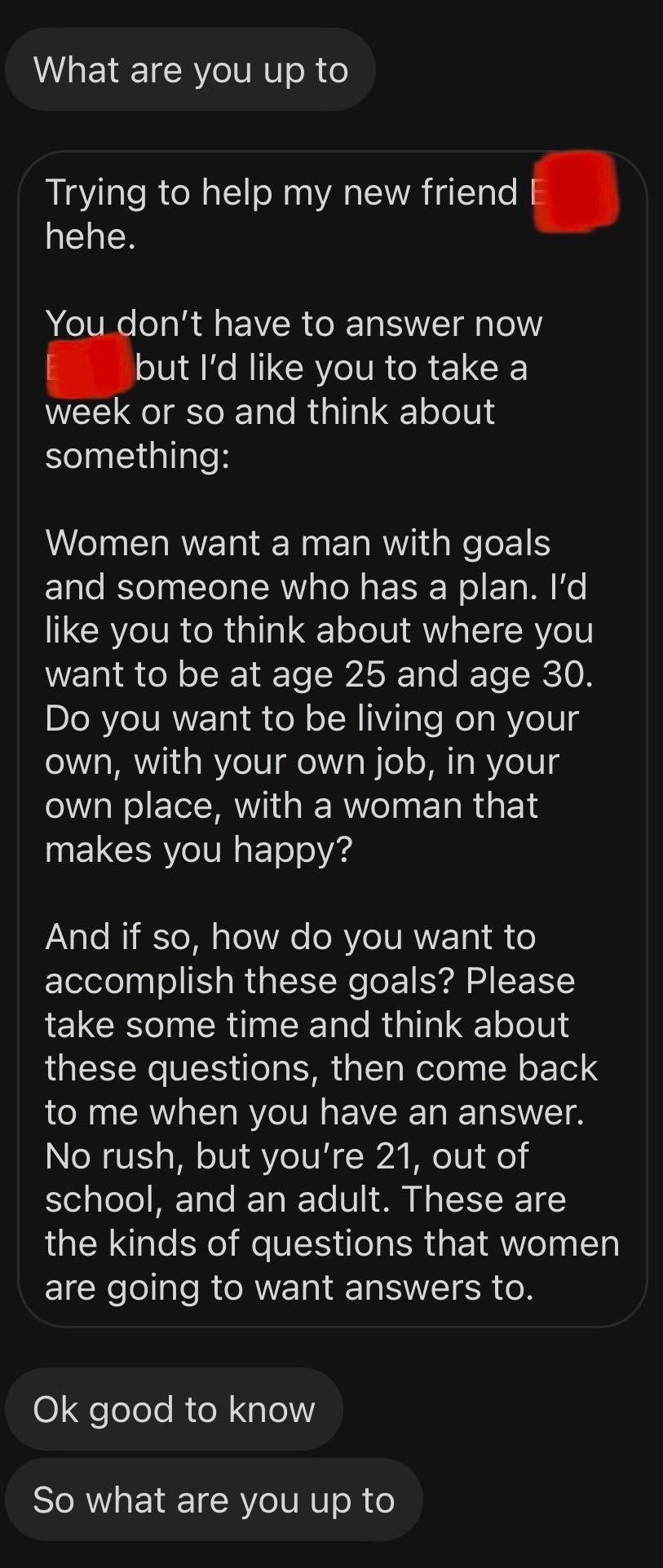This screenshot has height=1568, width=663.
Task: Click the line "You don't have to answer now"
Action: pos(294,324)
